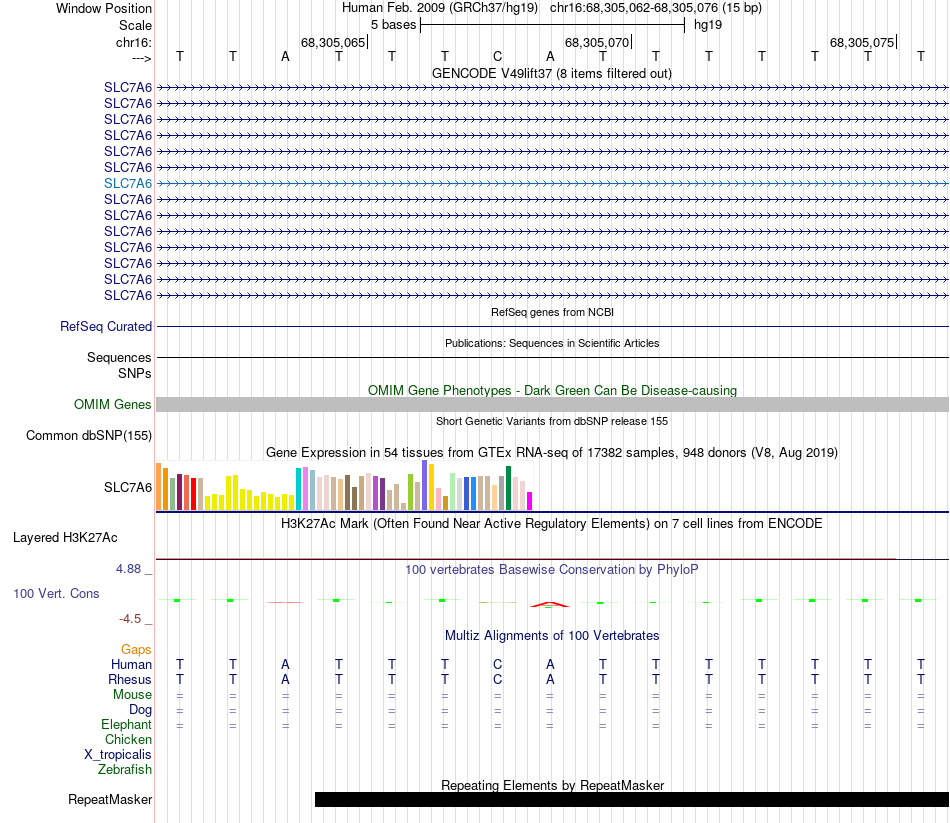The height and width of the screenshot is (823, 950).
Task: Click the orange Gaps label
Action: [136, 650]
